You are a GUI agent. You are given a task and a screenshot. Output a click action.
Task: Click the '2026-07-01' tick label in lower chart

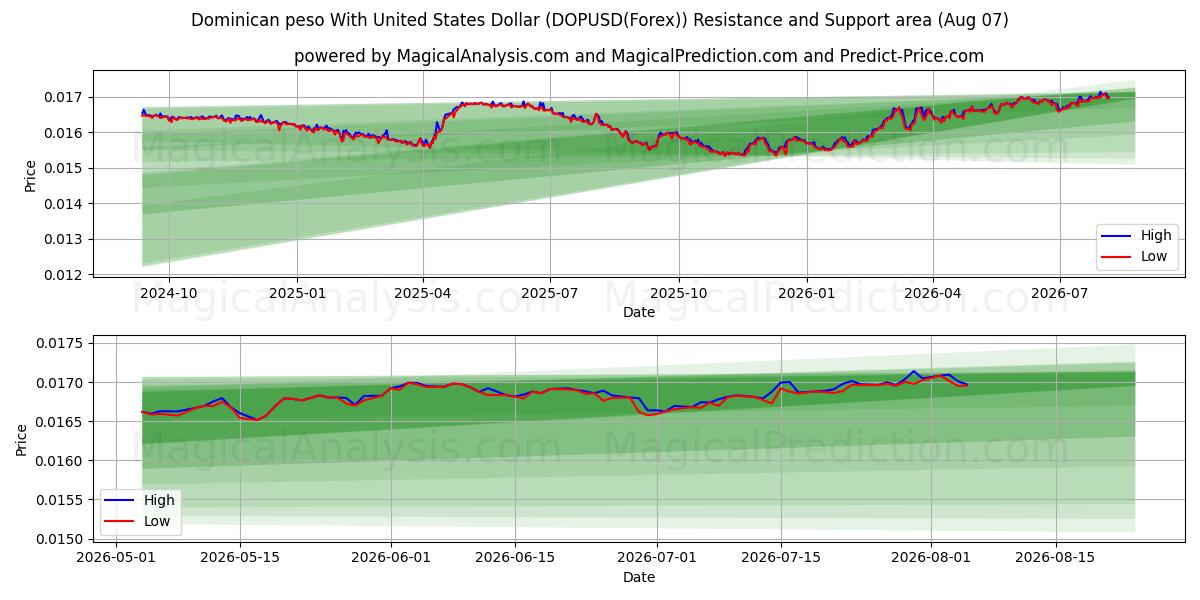click(x=657, y=558)
